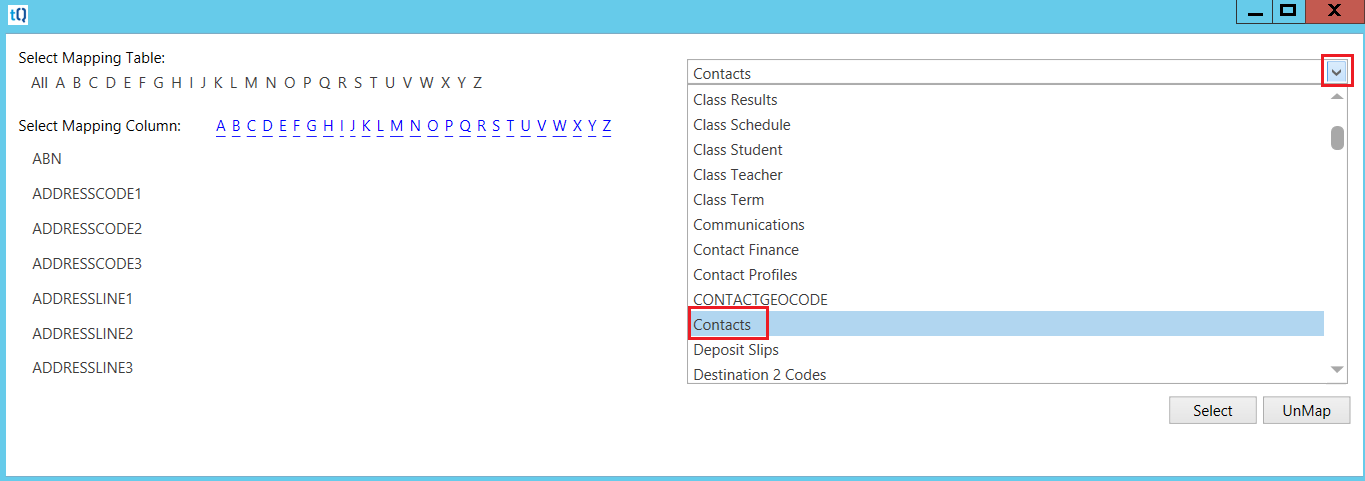Jump to mapping columns starting with R

482,126
